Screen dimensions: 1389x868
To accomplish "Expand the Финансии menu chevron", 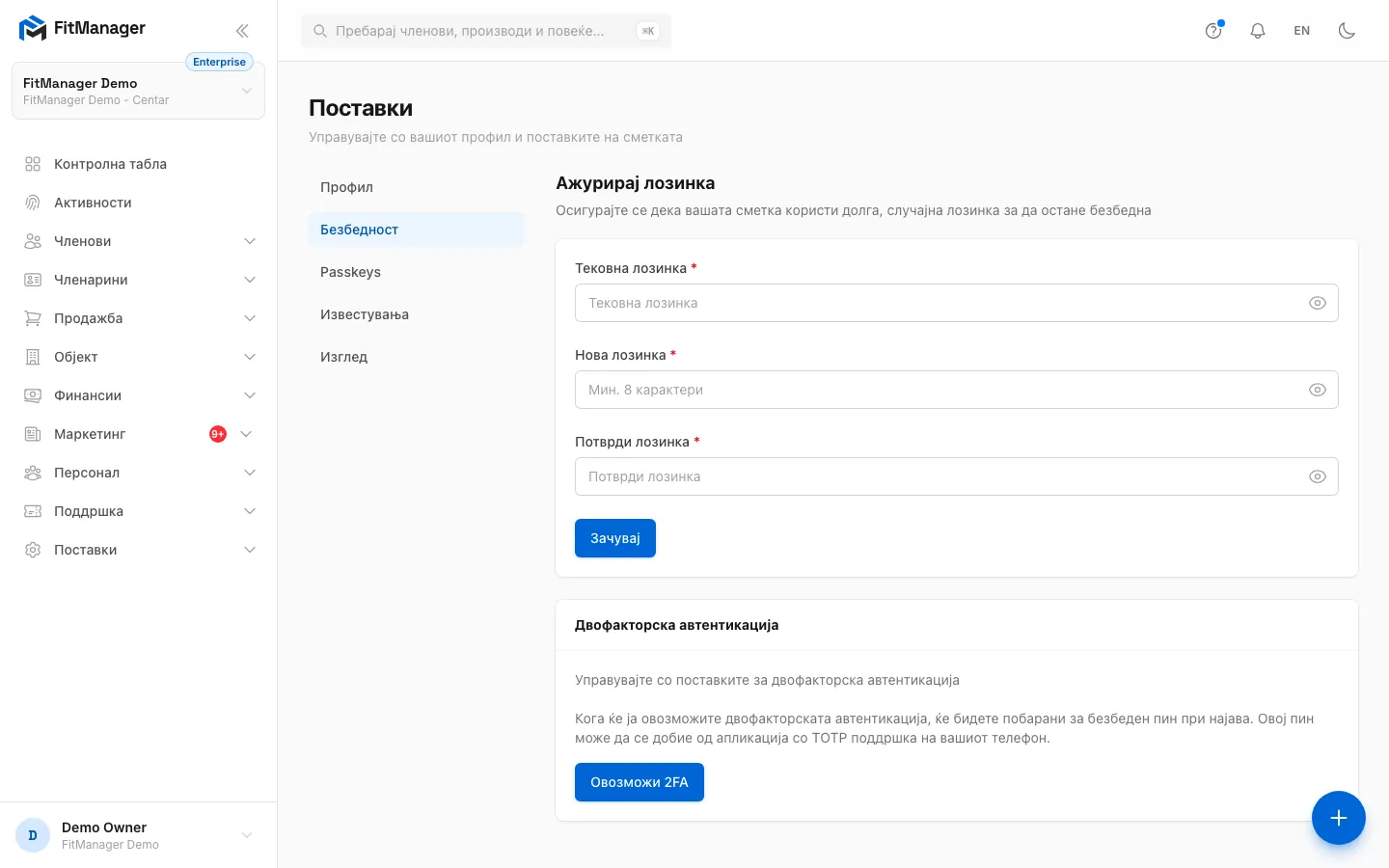I will click(250, 395).
